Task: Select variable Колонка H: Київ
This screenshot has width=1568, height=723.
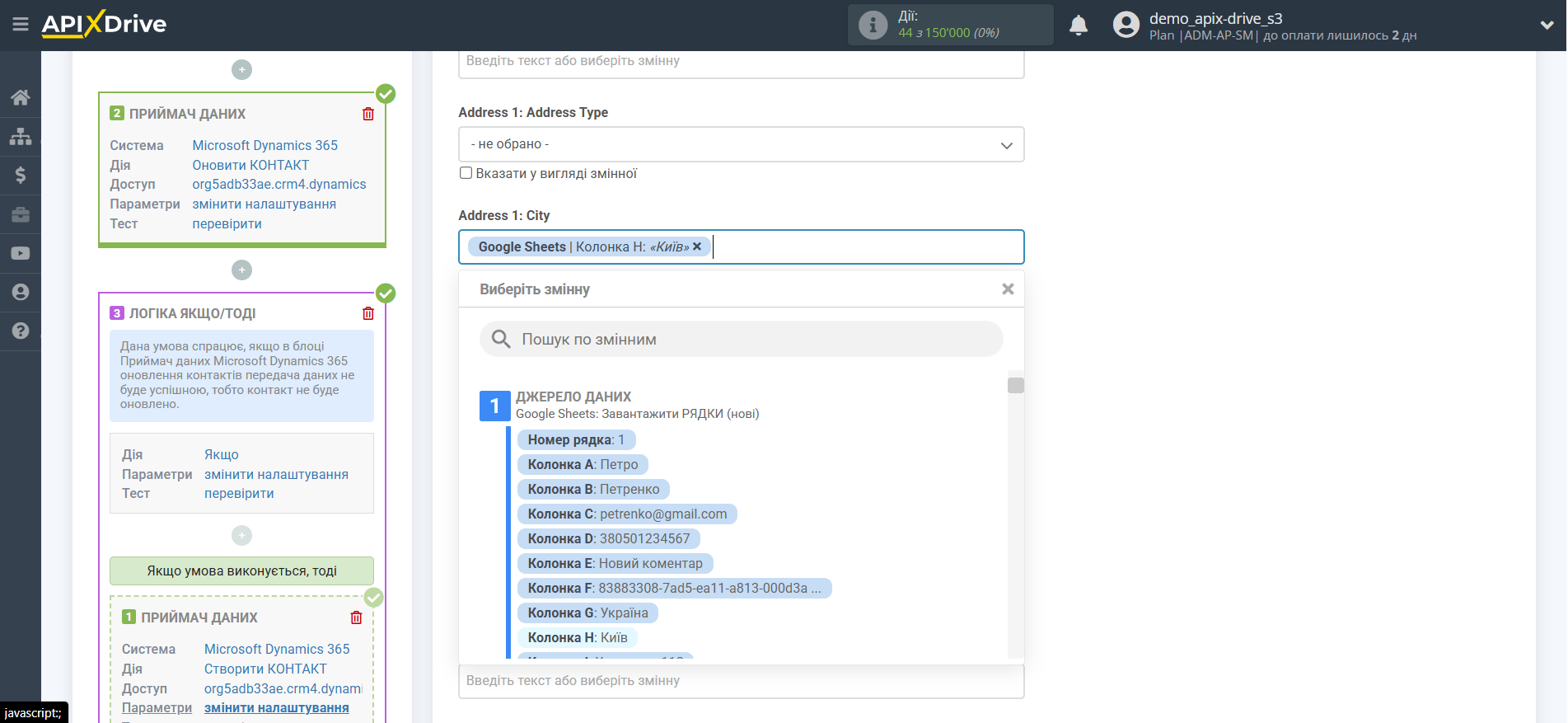Action: [x=578, y=637]
